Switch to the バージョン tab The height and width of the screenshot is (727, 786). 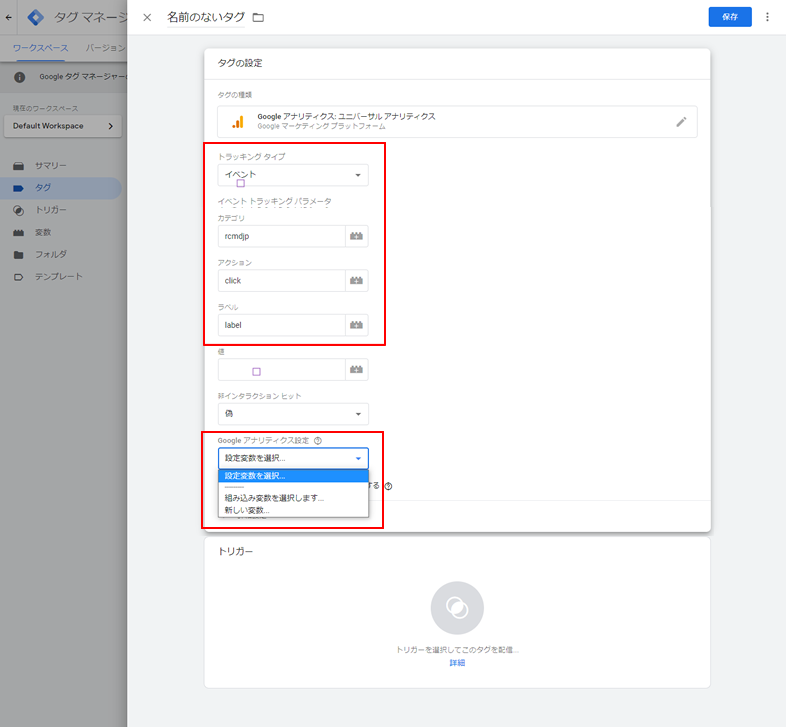click(105, 48)
